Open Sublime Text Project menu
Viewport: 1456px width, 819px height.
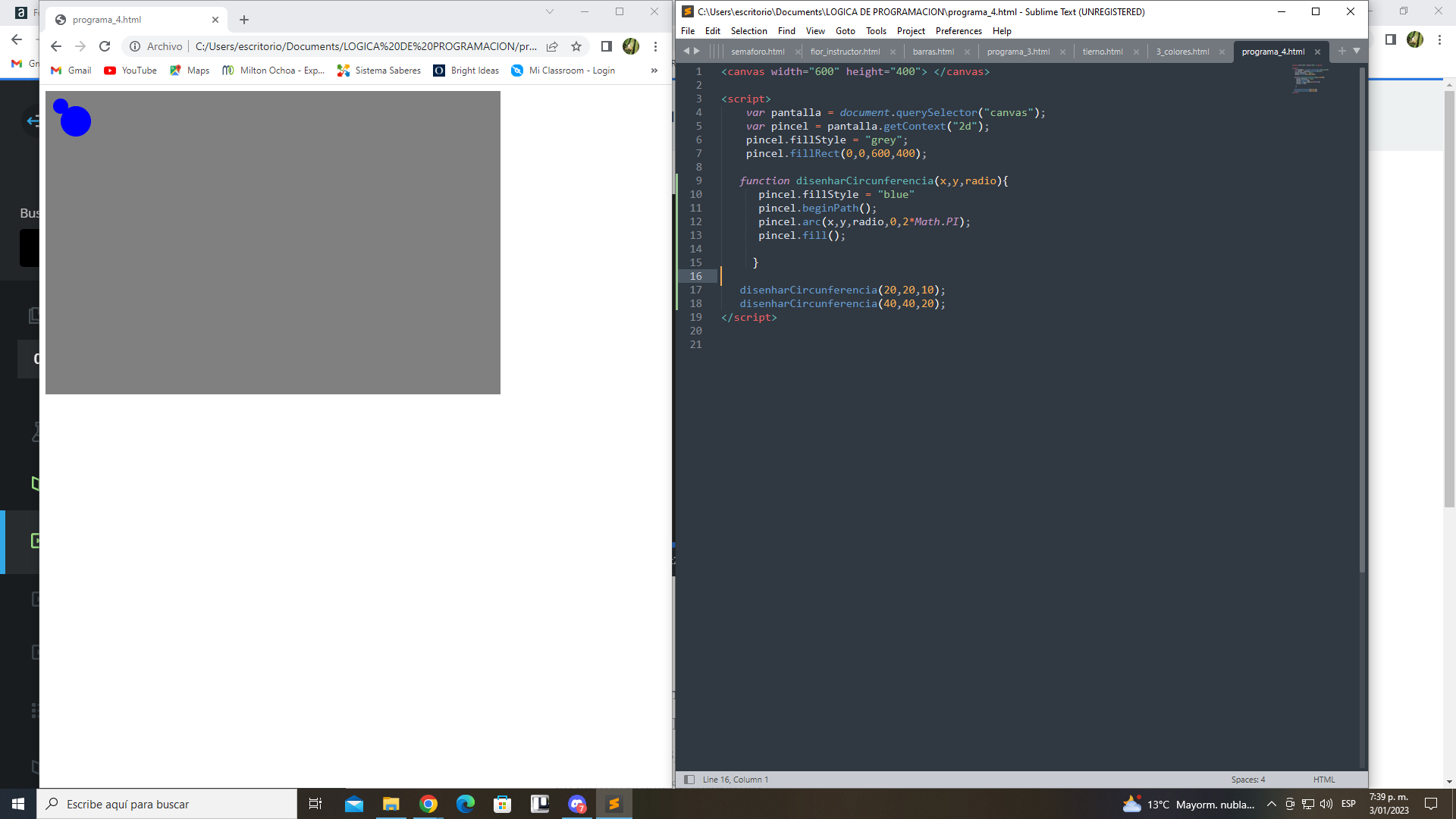(x=911, y=31)
